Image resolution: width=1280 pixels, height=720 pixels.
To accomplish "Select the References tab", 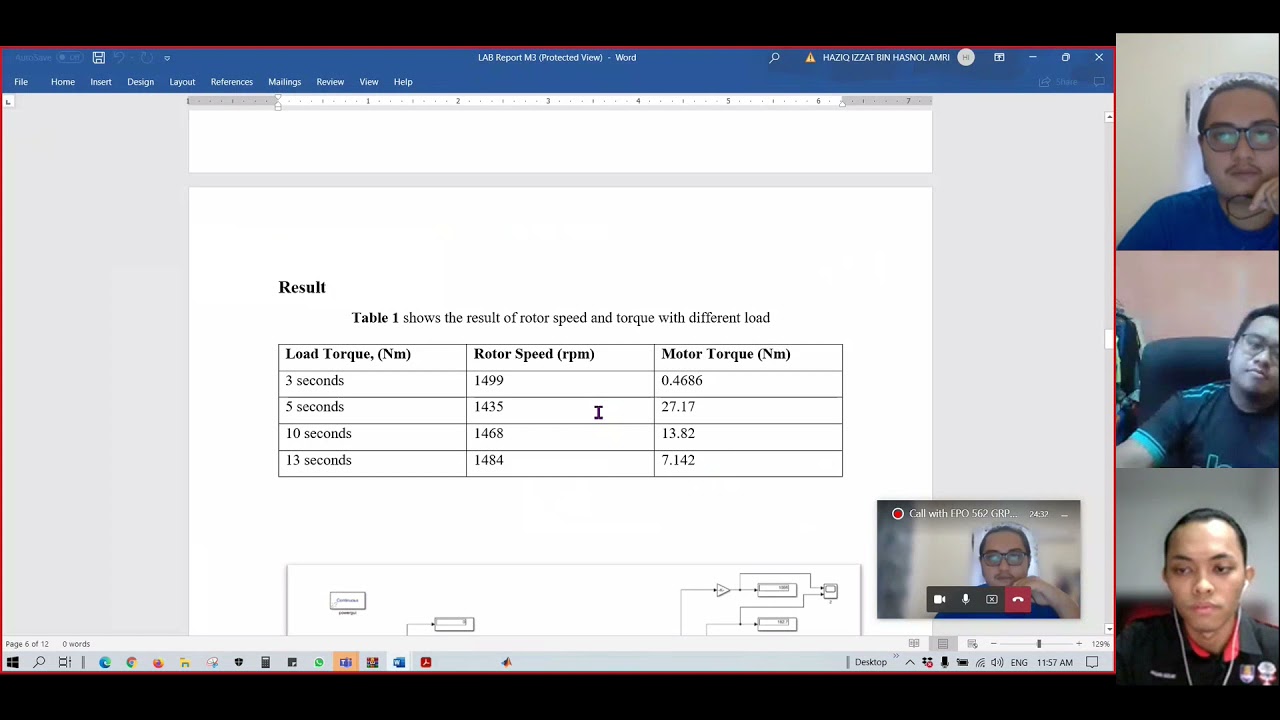I will 232,82.
